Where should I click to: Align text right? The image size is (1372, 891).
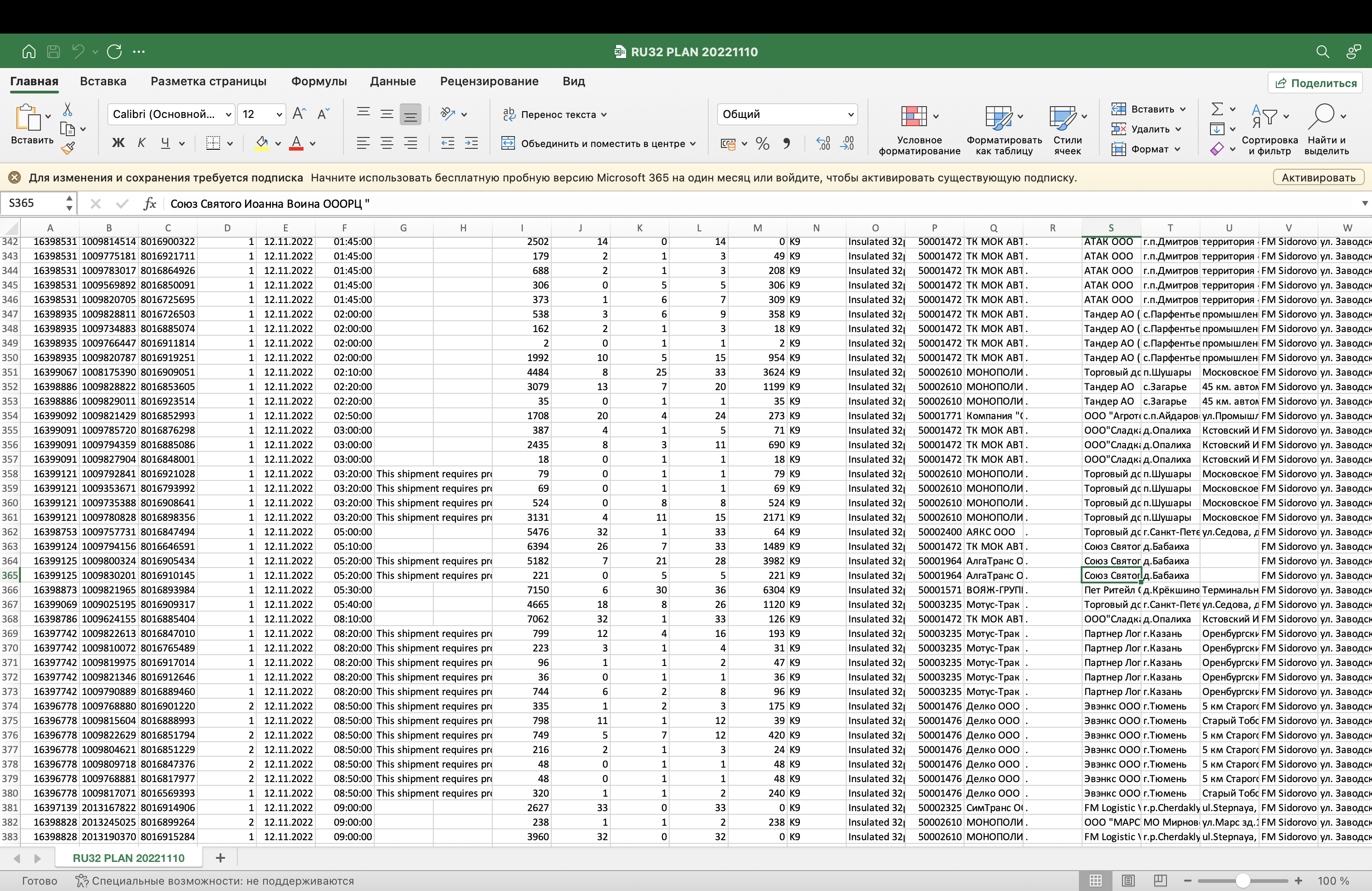[411, 143]
